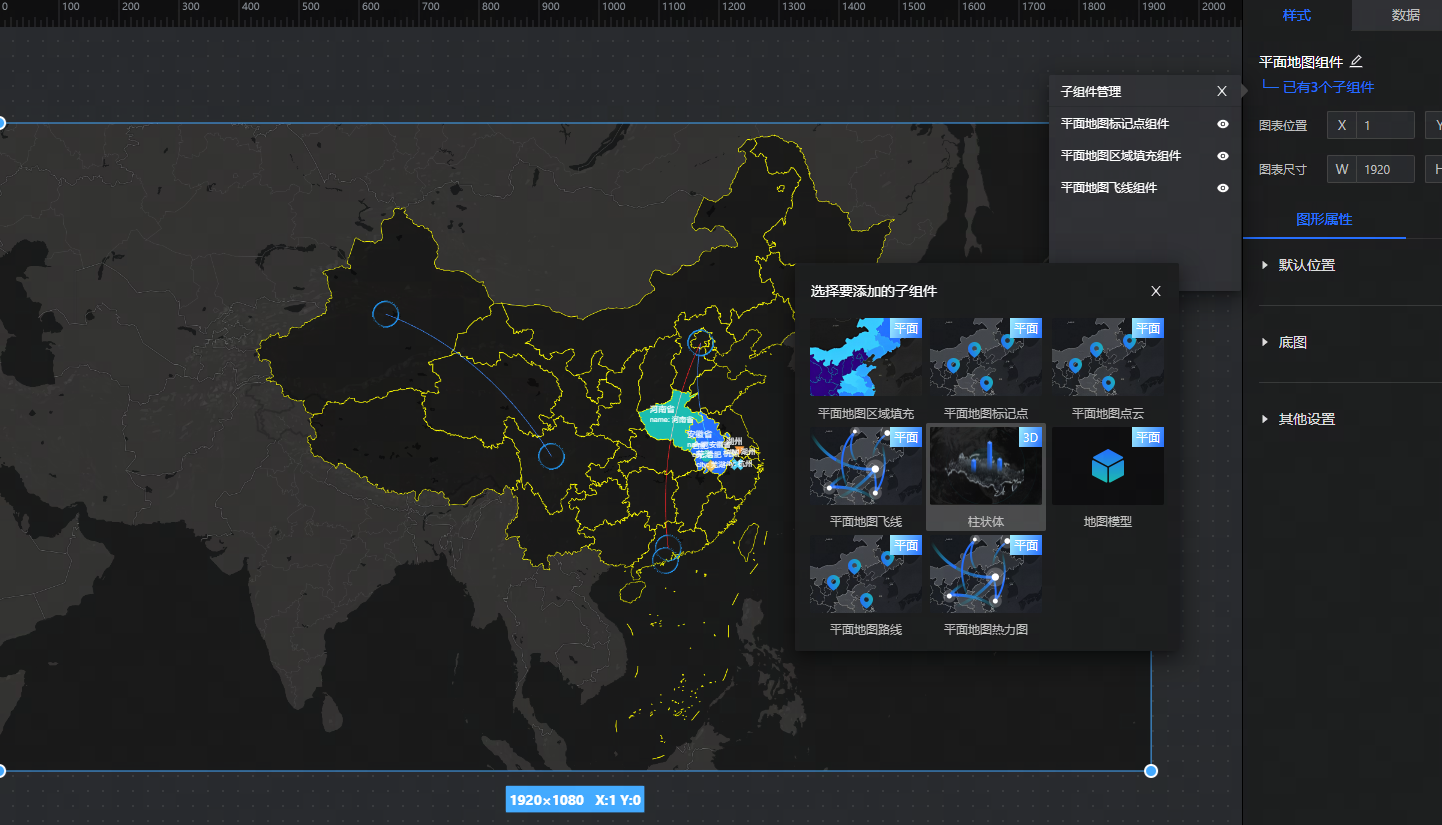This screenshot has height=825, width=1442.
Task: Switch to the 数据 tab
Action: click(1405, 15)
